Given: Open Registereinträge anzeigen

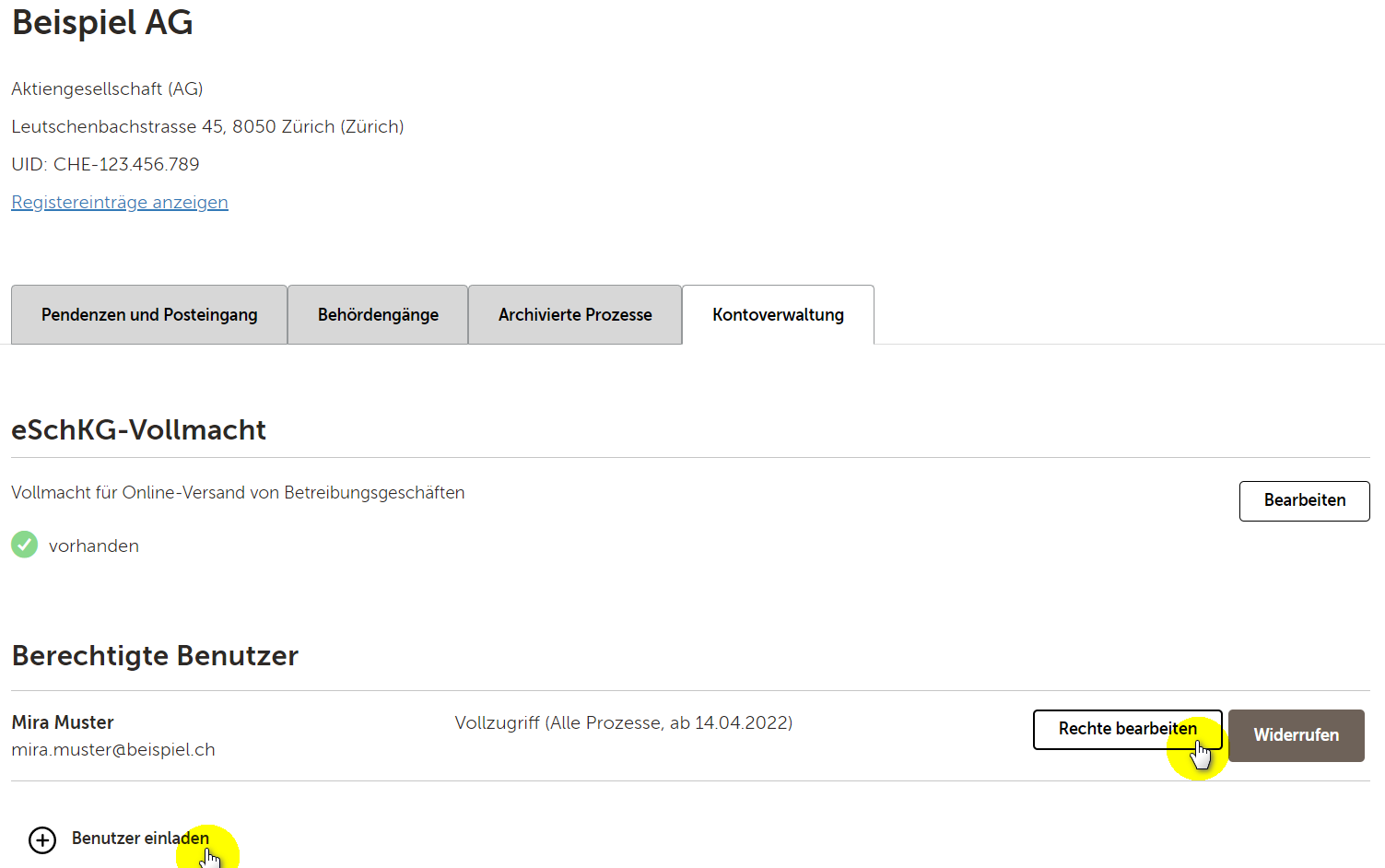Looking at the screenshot, I should pyautogui.click(x=119, y=201).
